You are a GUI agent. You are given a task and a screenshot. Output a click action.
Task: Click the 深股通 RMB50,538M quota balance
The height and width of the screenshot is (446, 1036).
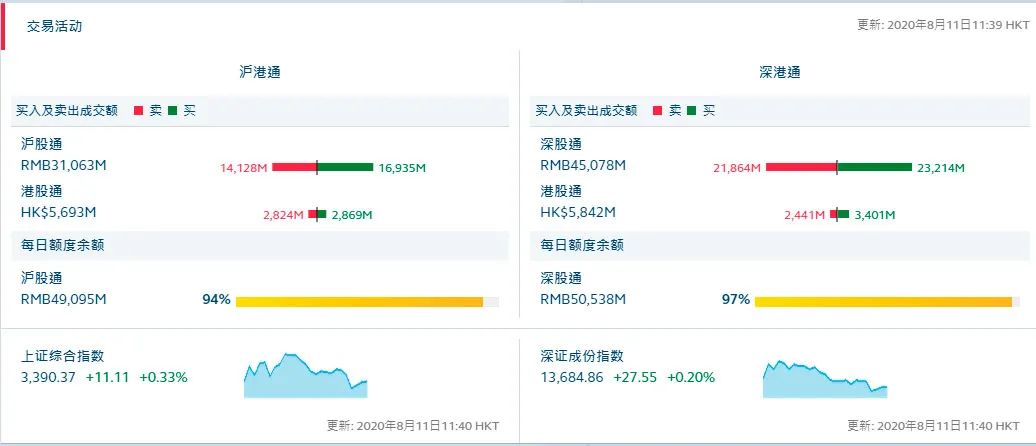(x=583, y=299)
